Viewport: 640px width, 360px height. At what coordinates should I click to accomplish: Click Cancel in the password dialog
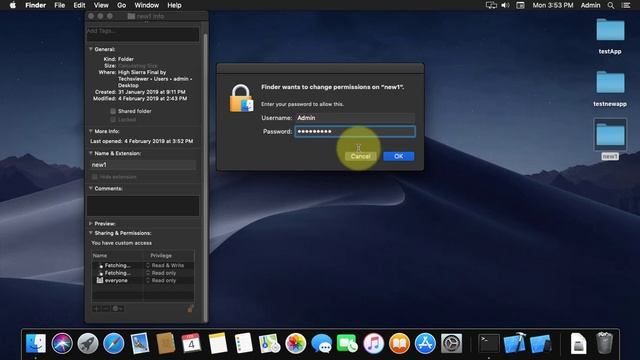(x=360, y=156)
